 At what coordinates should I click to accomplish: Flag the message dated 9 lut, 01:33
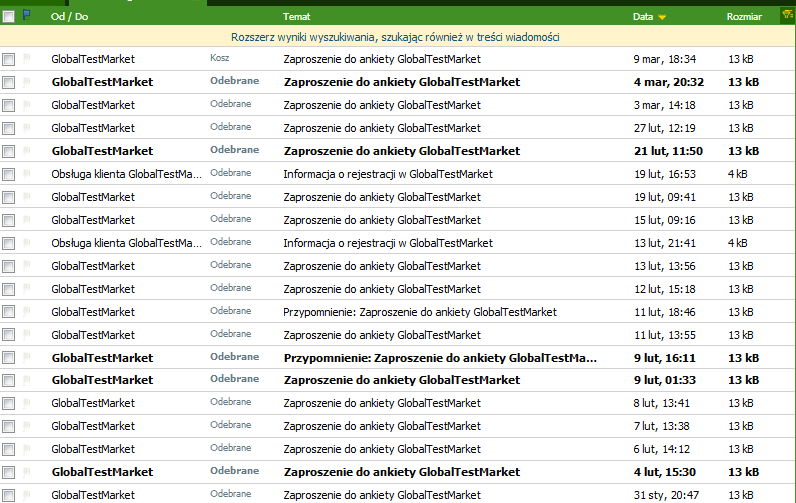27,380
